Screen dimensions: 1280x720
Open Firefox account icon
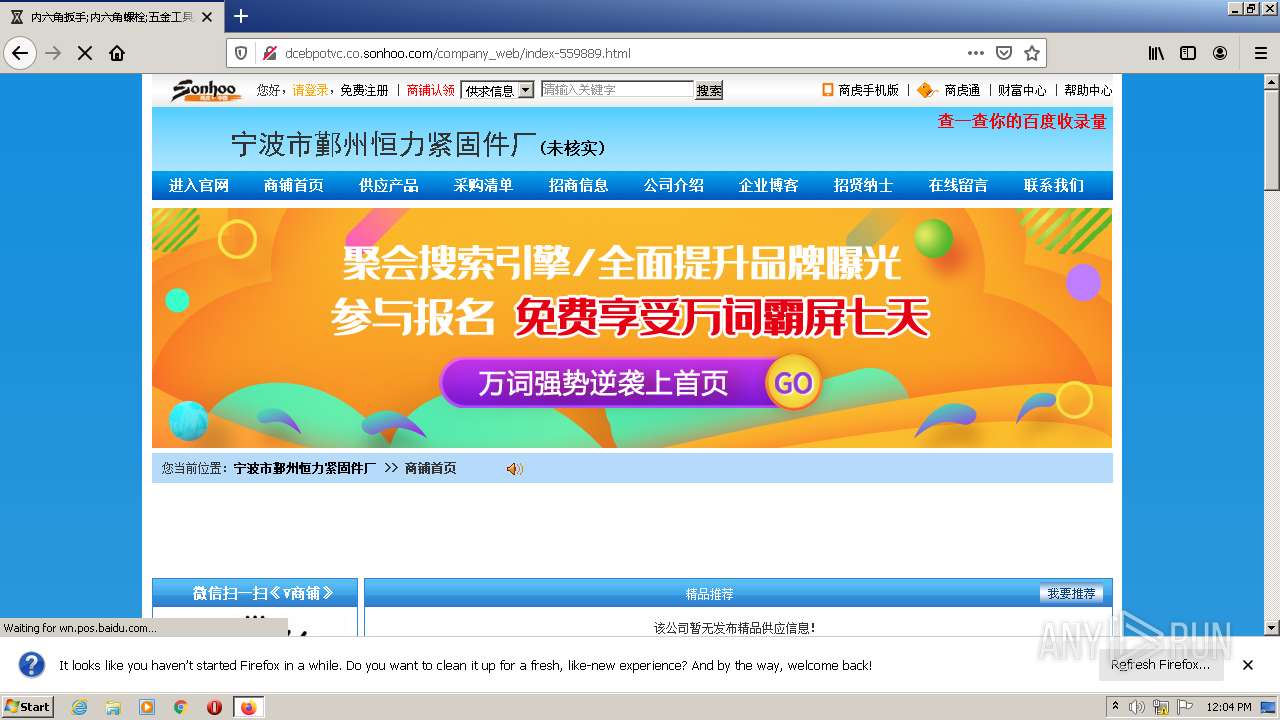(1220, 53)
